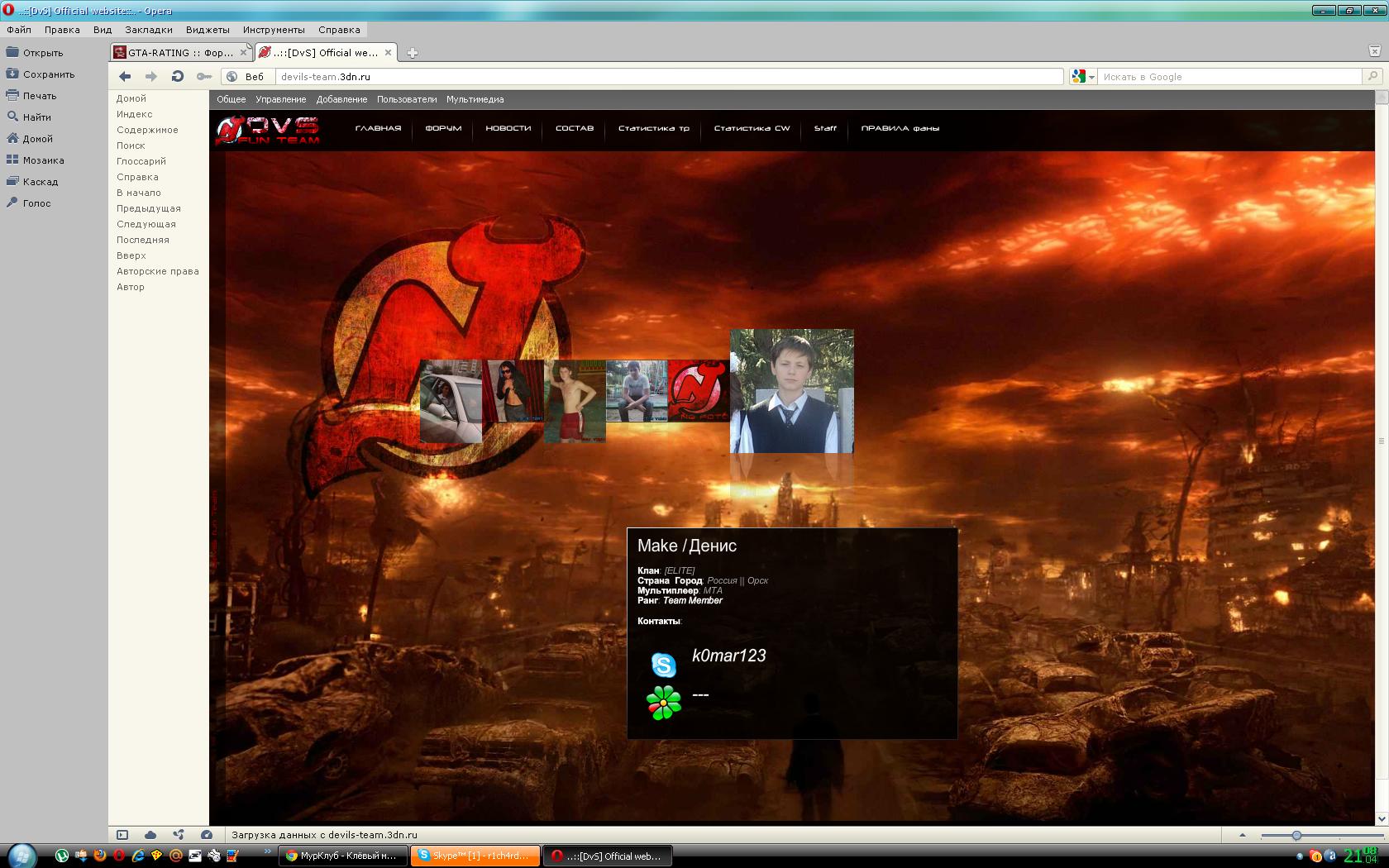Select the white car member thumbnail
Image resolution: width=1389 pixels, height=868 pixels.
(x=451, y=401)
